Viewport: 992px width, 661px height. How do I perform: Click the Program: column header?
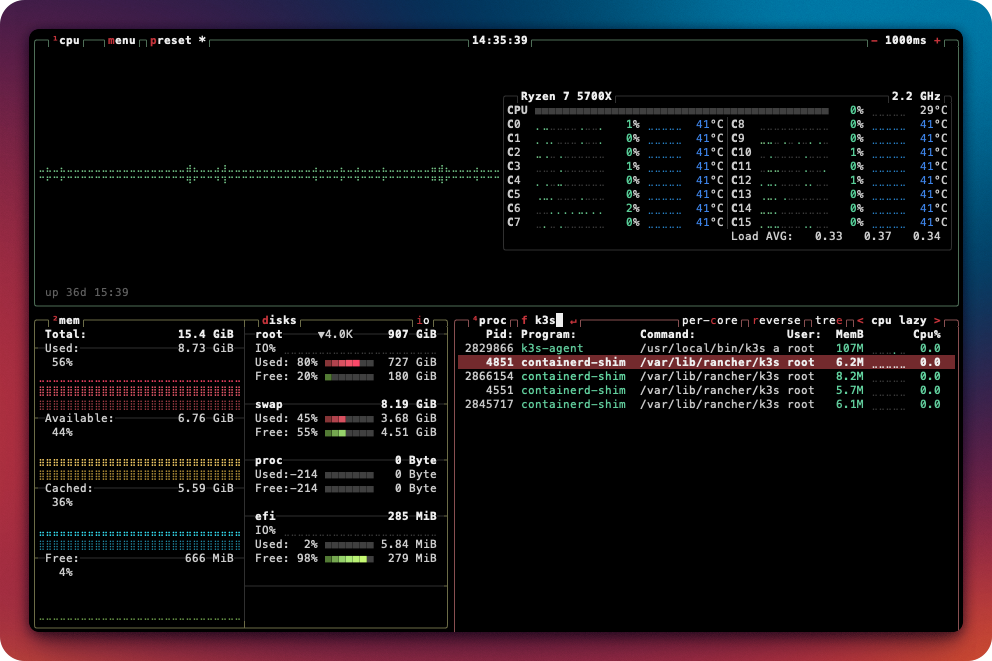pos(549,335)
